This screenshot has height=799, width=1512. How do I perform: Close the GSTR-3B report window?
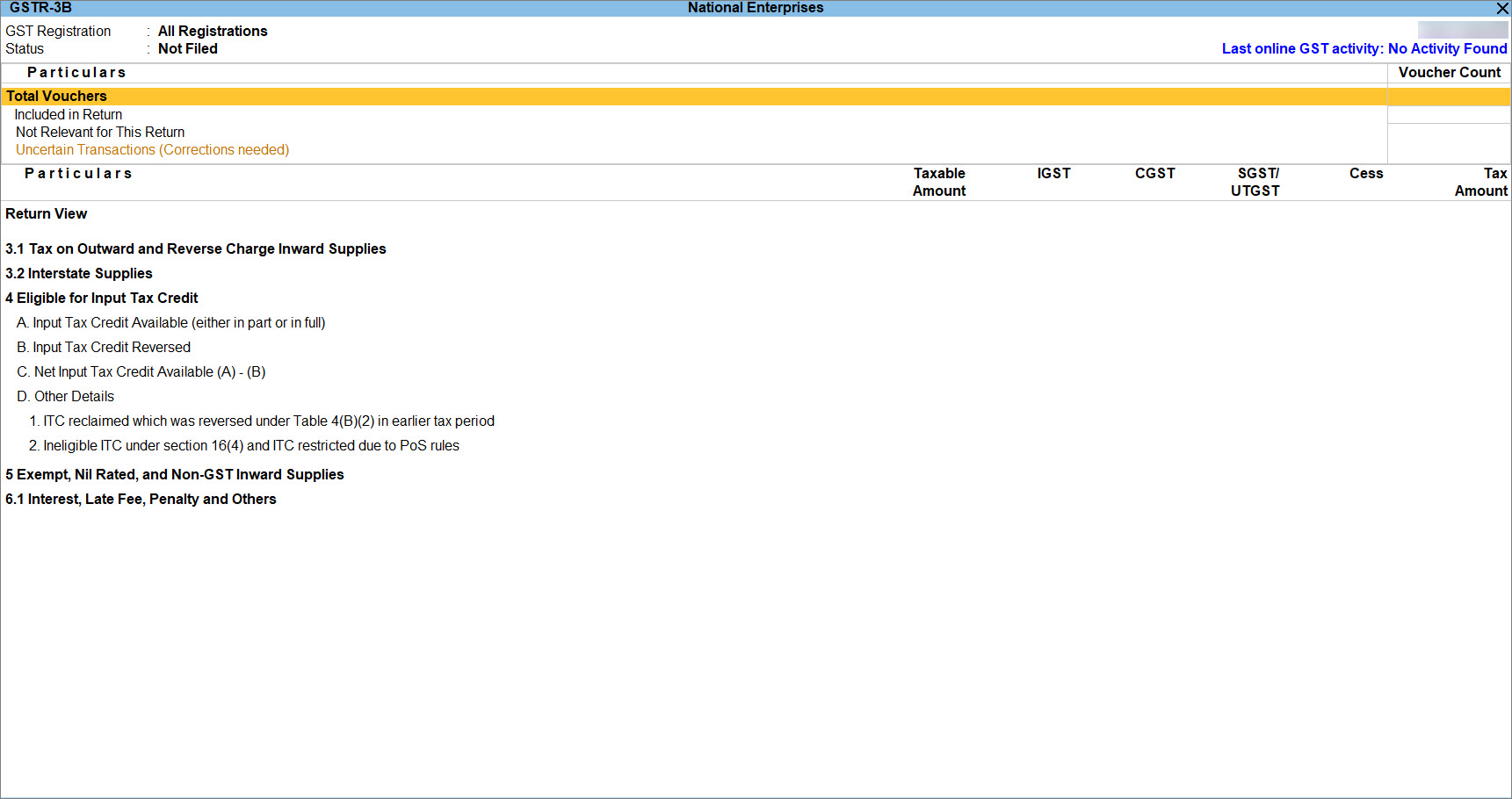[1501, 8]
